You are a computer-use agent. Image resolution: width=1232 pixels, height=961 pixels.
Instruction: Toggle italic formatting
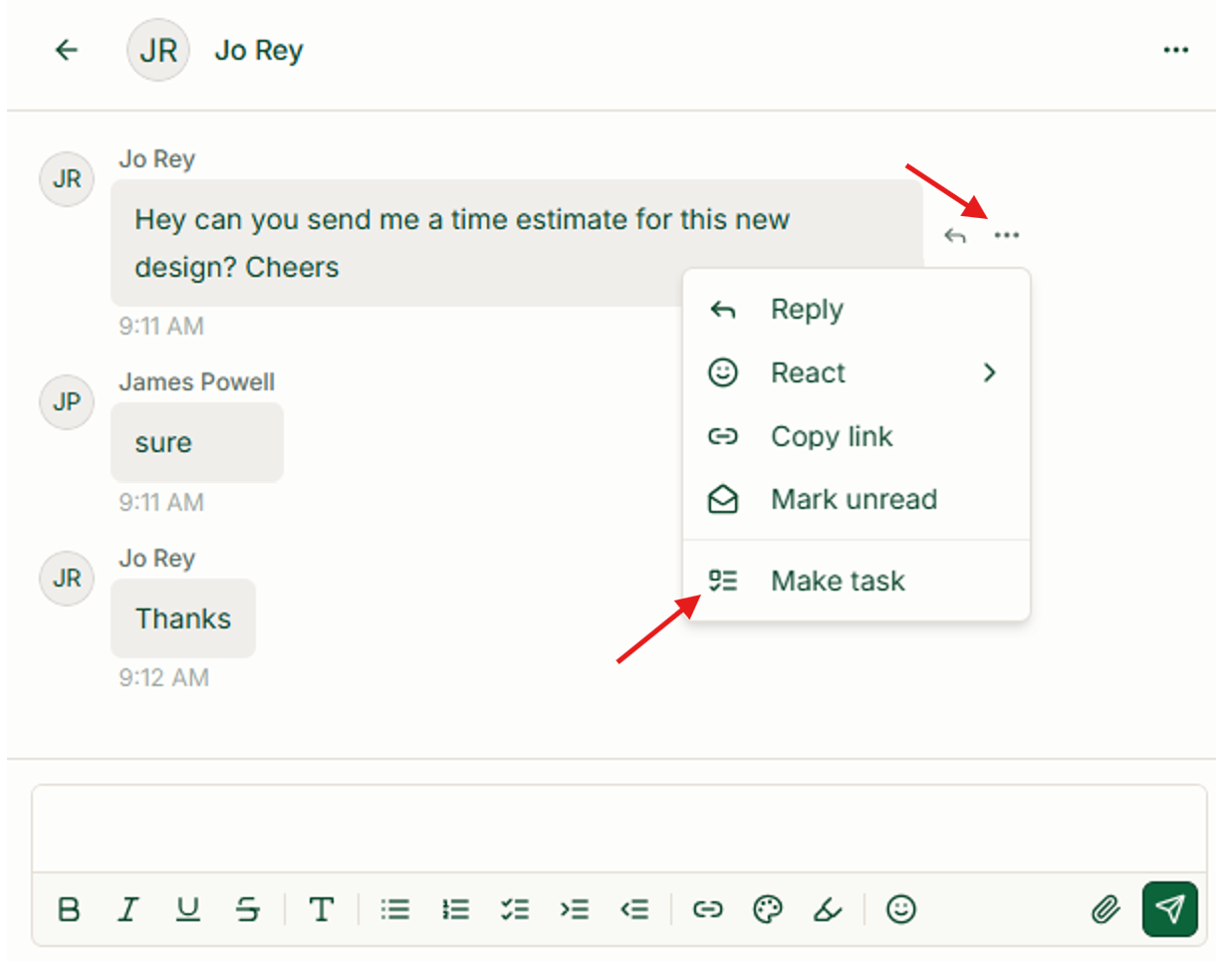[x=127, y=909]
